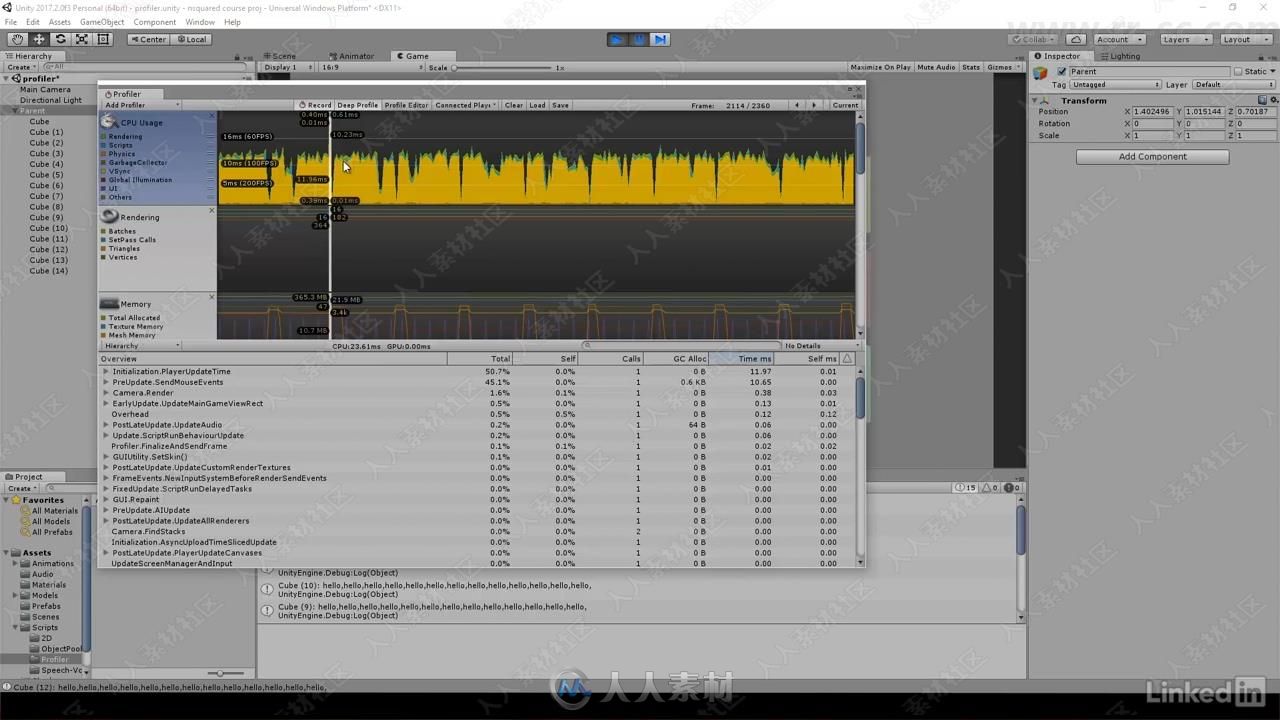Viewport: 1280px width, 720px height.
Task: Toggle Parent object active checkbox
Action: (x=1062, y=72)
